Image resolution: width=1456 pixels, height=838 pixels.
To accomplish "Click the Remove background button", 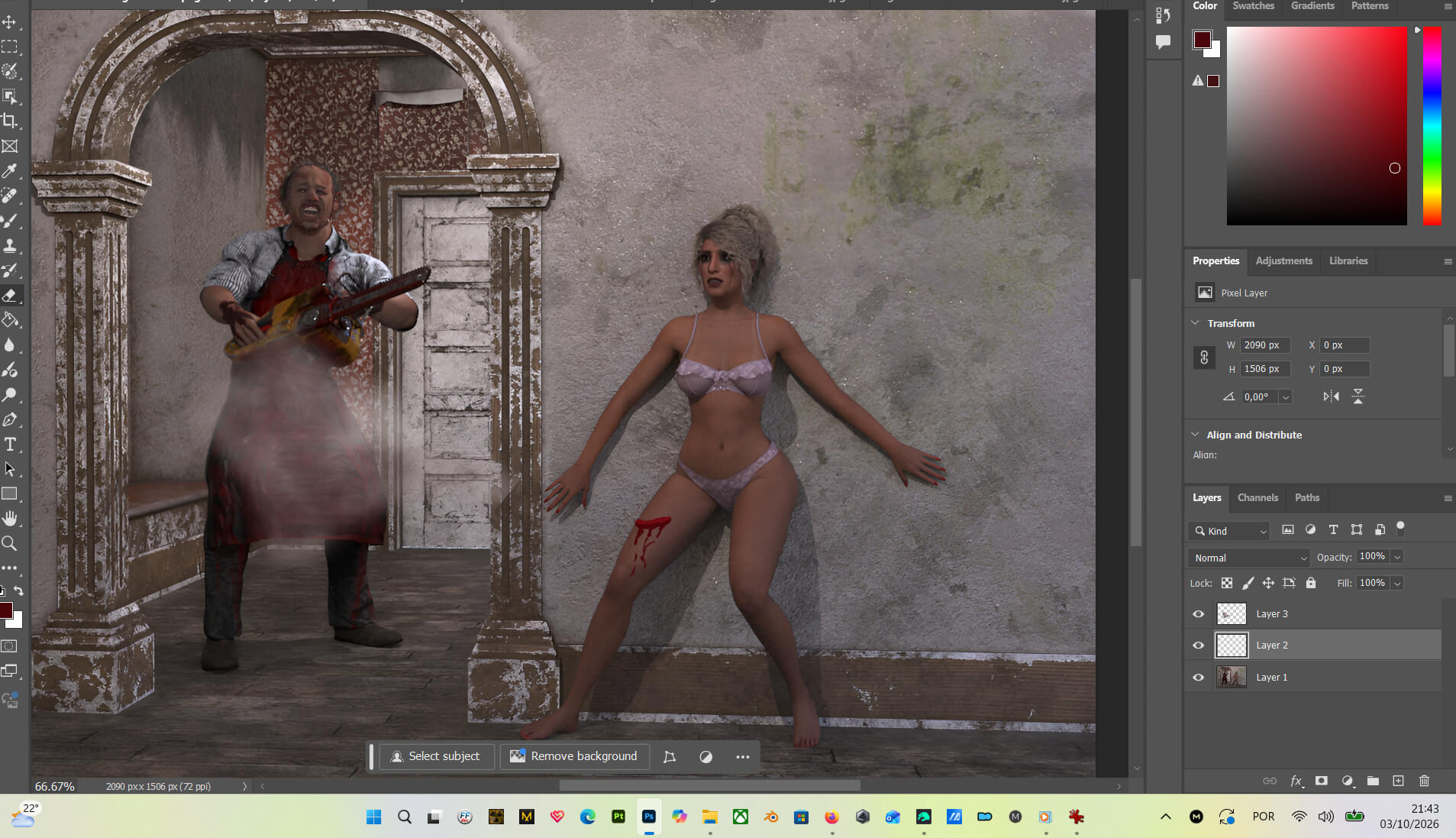I will pyautogui.click(x=573, y=756).
